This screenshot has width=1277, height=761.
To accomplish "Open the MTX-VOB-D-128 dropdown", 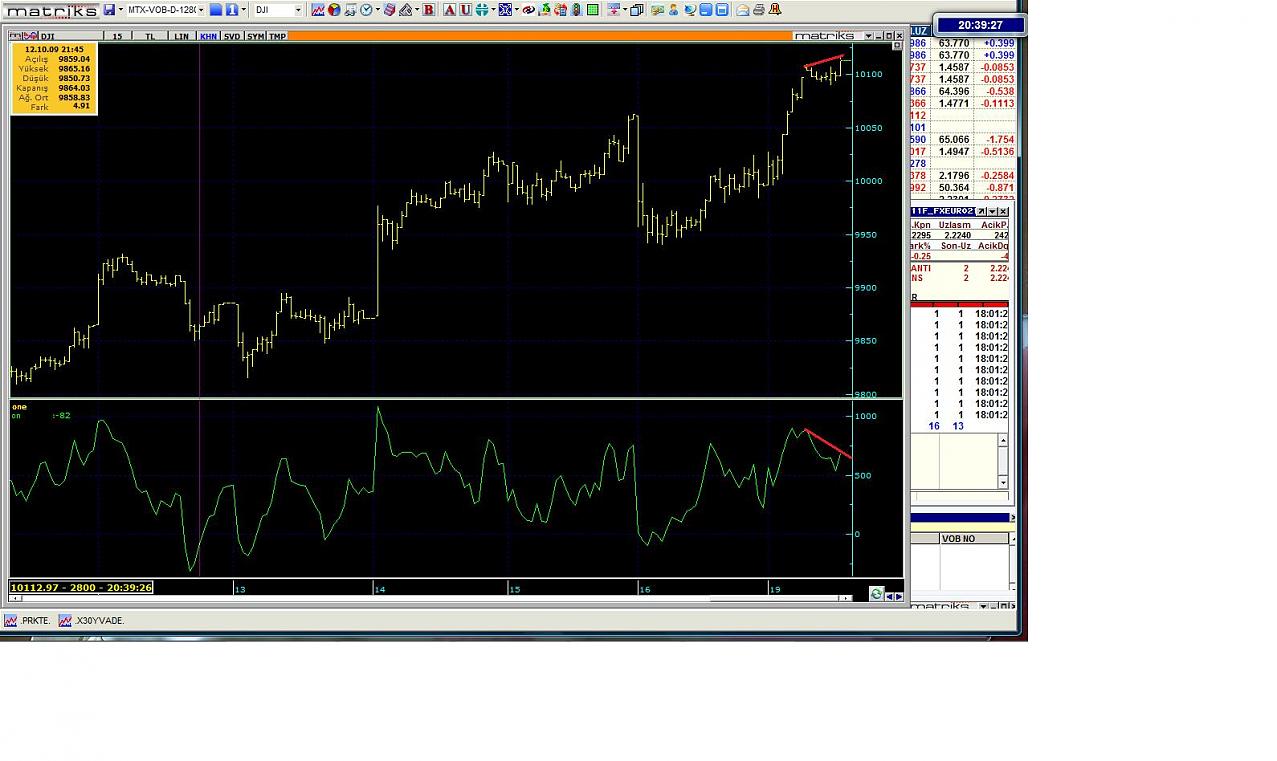I will click(201, 10).
